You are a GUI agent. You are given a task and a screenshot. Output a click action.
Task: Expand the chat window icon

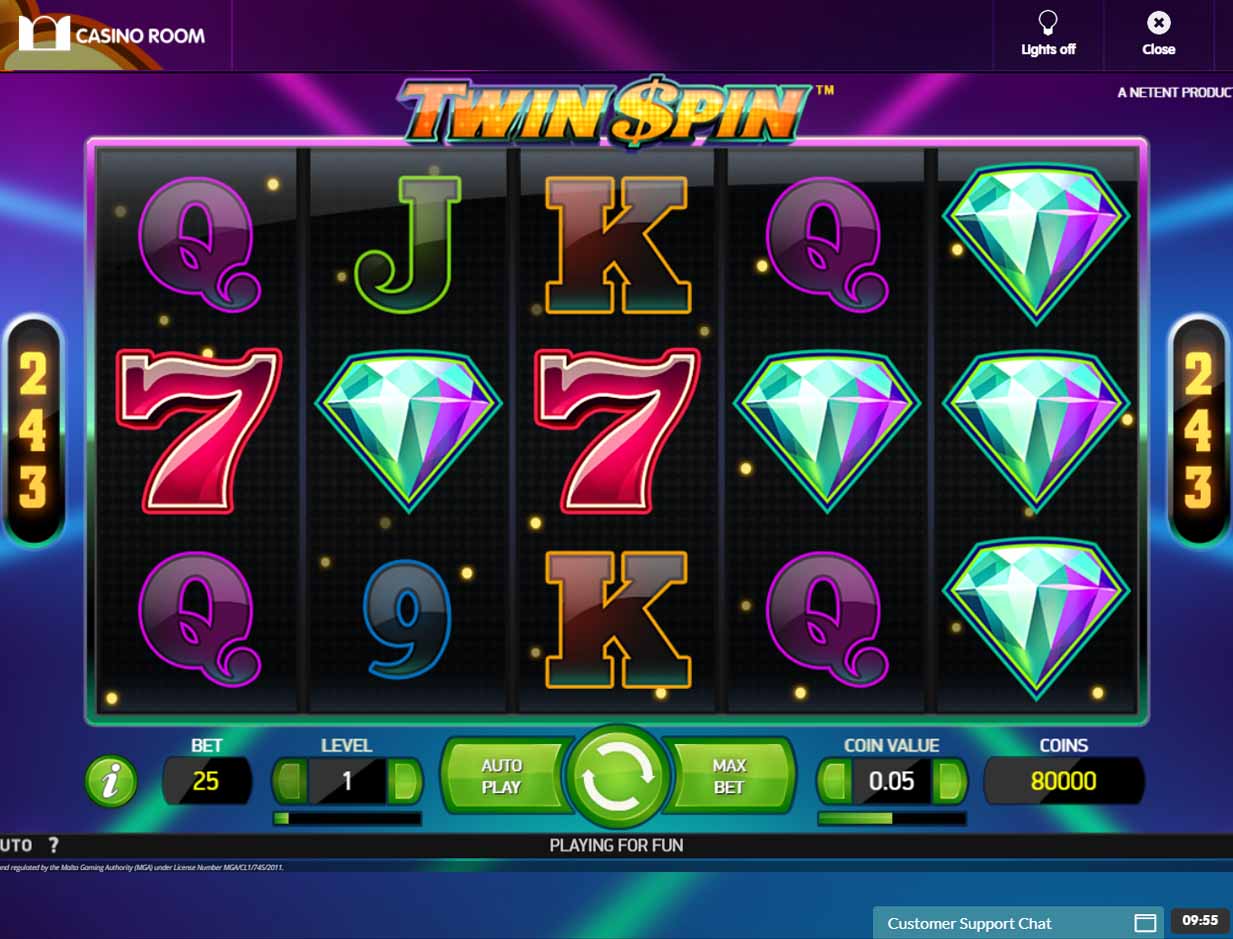tap(1145, 923)
